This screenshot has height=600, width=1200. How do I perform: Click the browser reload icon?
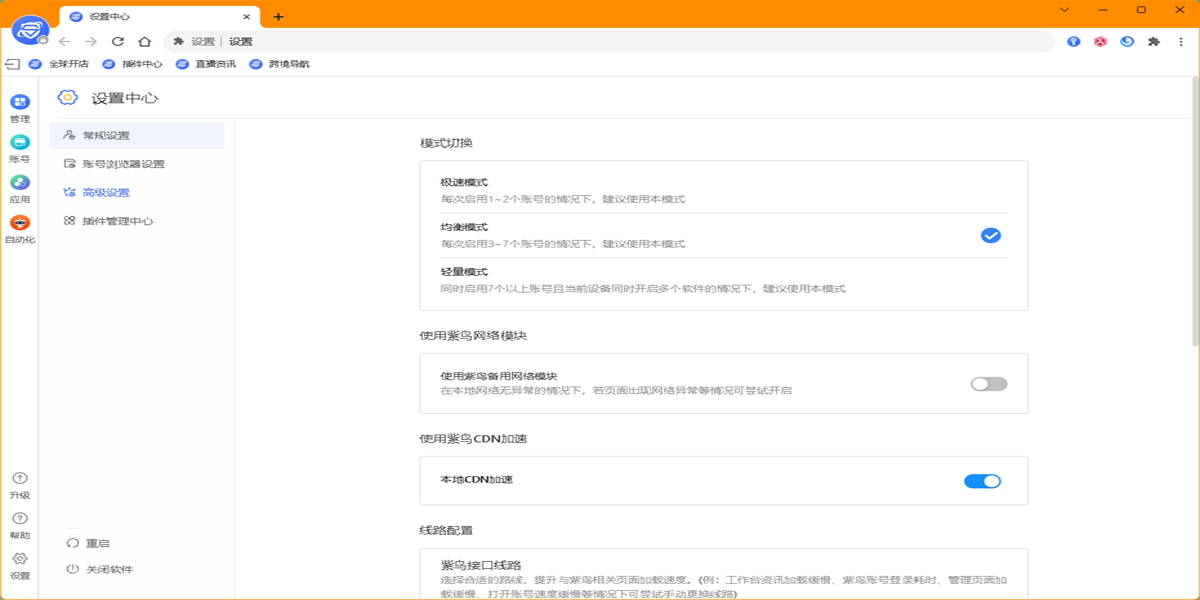pyautogui.click(x=118, y=42)
